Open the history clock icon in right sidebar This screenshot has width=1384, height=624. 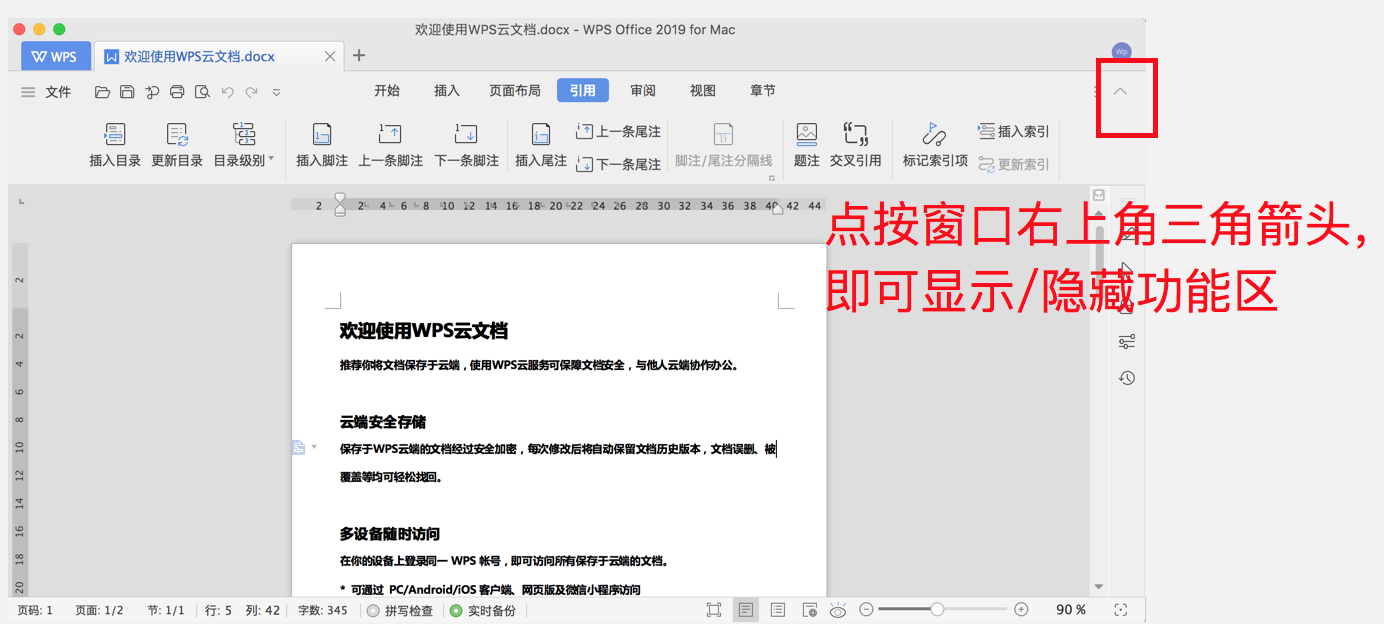(x=1127, y=378)
